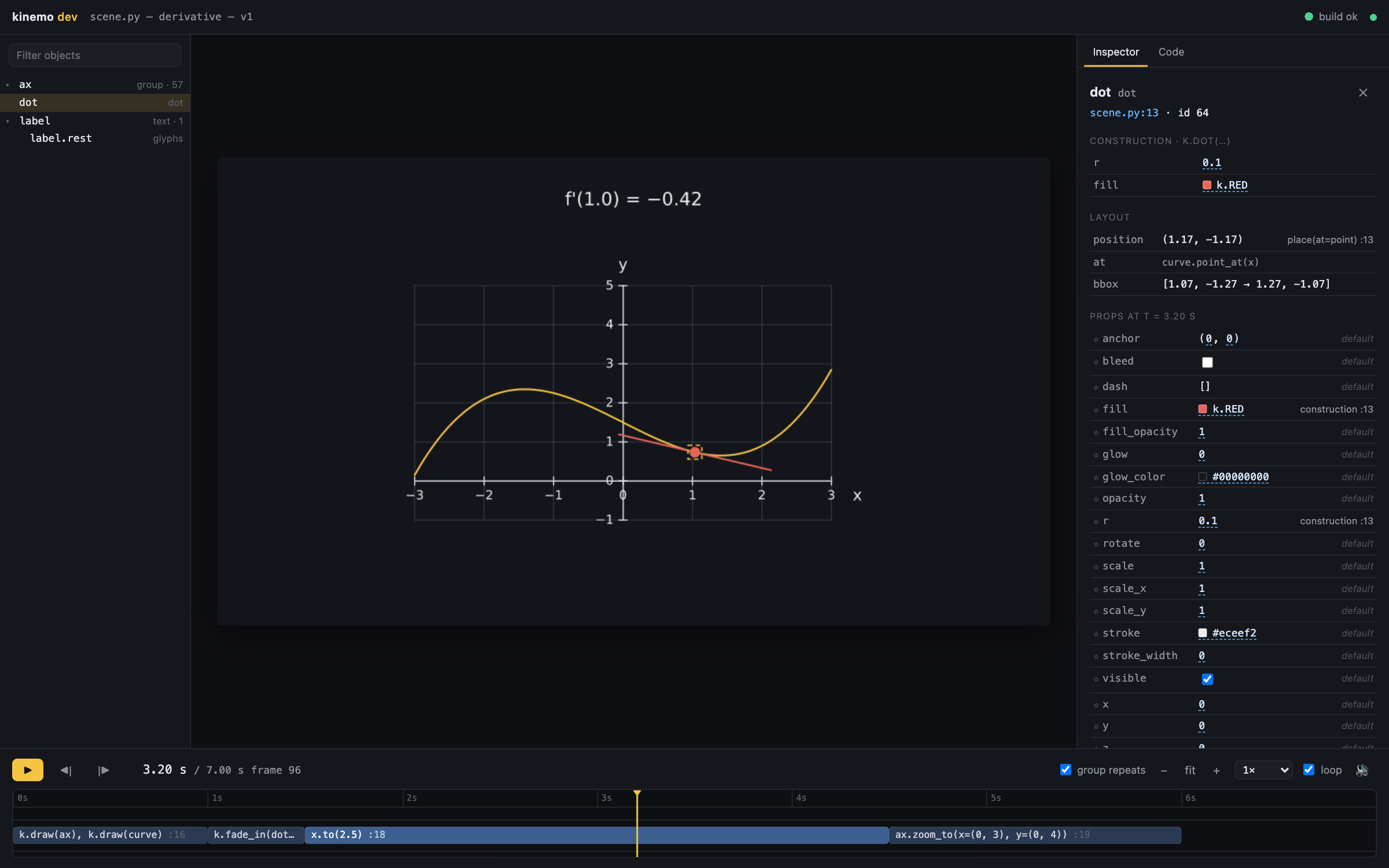Pin the anchor property star

pyautogui.click(x=1096, y=339)
